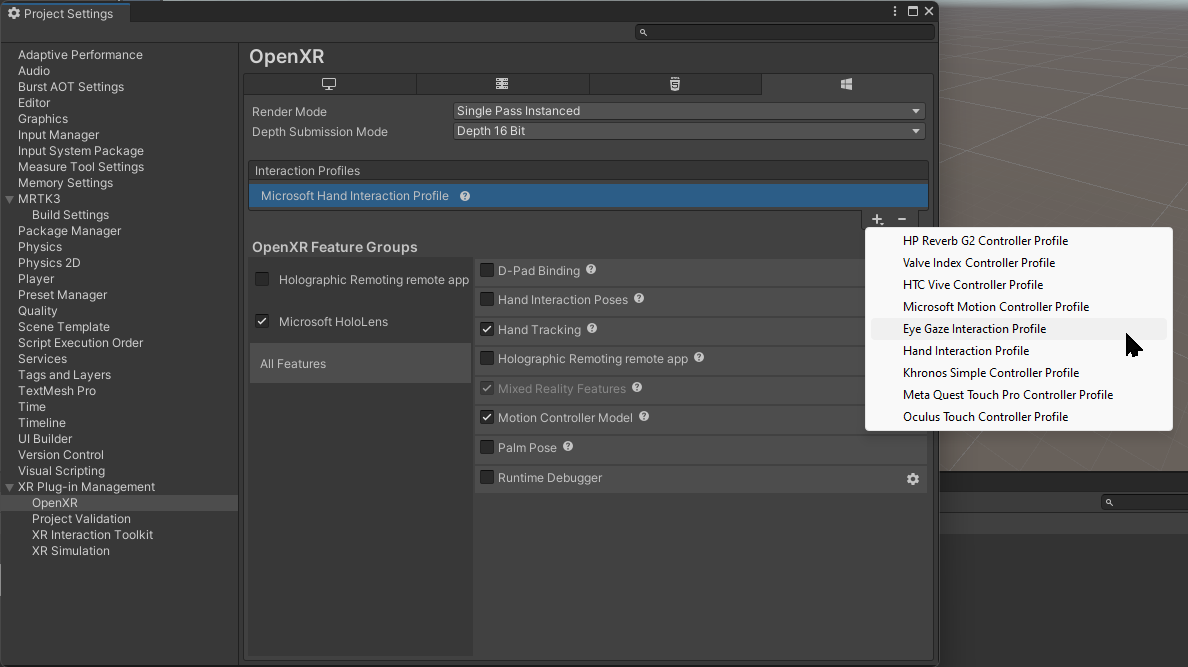Image resolution: width=1188 pixels, height=667 pixels.
Task: Collapse the XR Plug-in Management tree section
Action: [x=10, y=487]
